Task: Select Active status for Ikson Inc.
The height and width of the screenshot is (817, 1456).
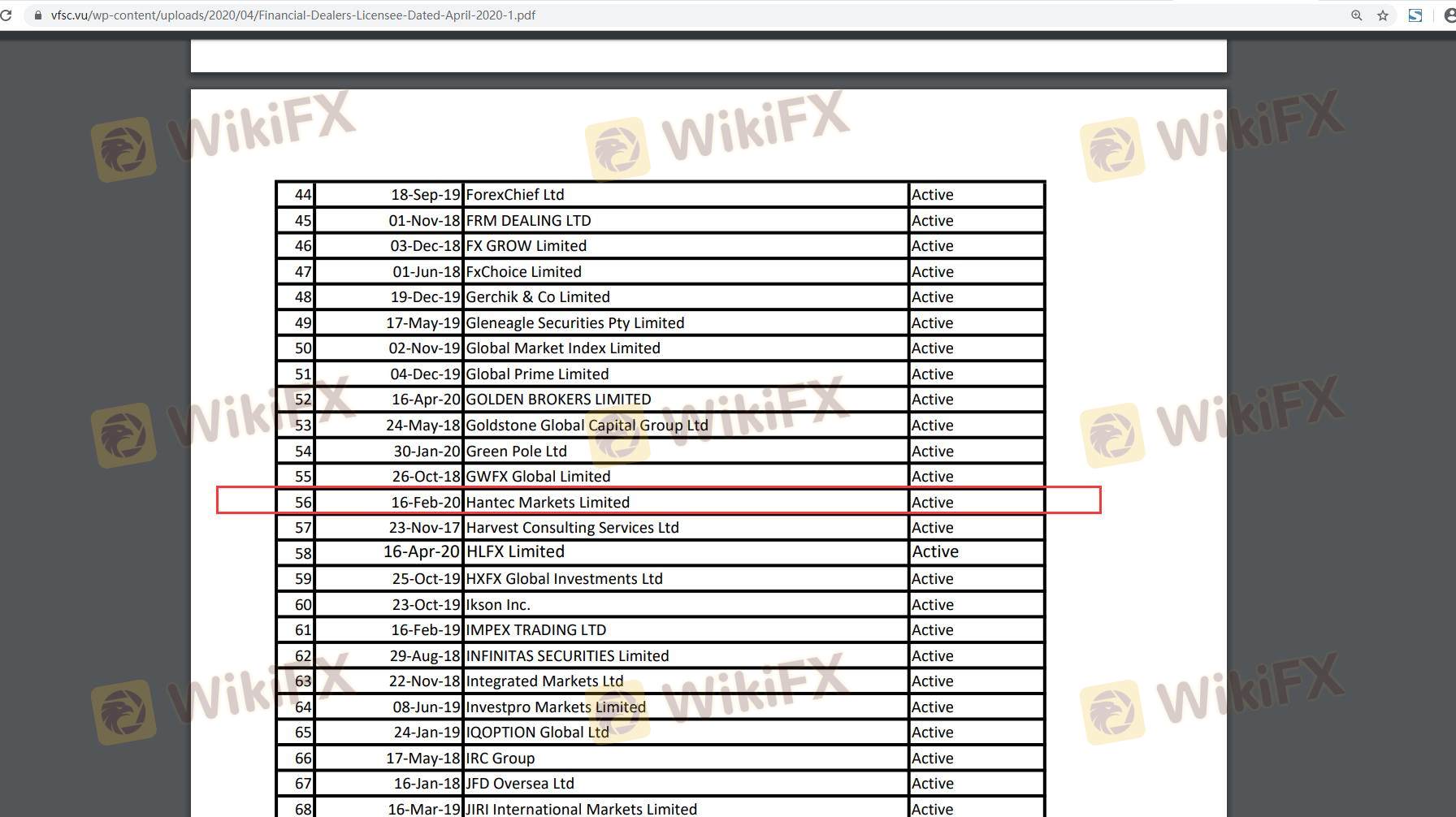Action: tap(932, 605)
